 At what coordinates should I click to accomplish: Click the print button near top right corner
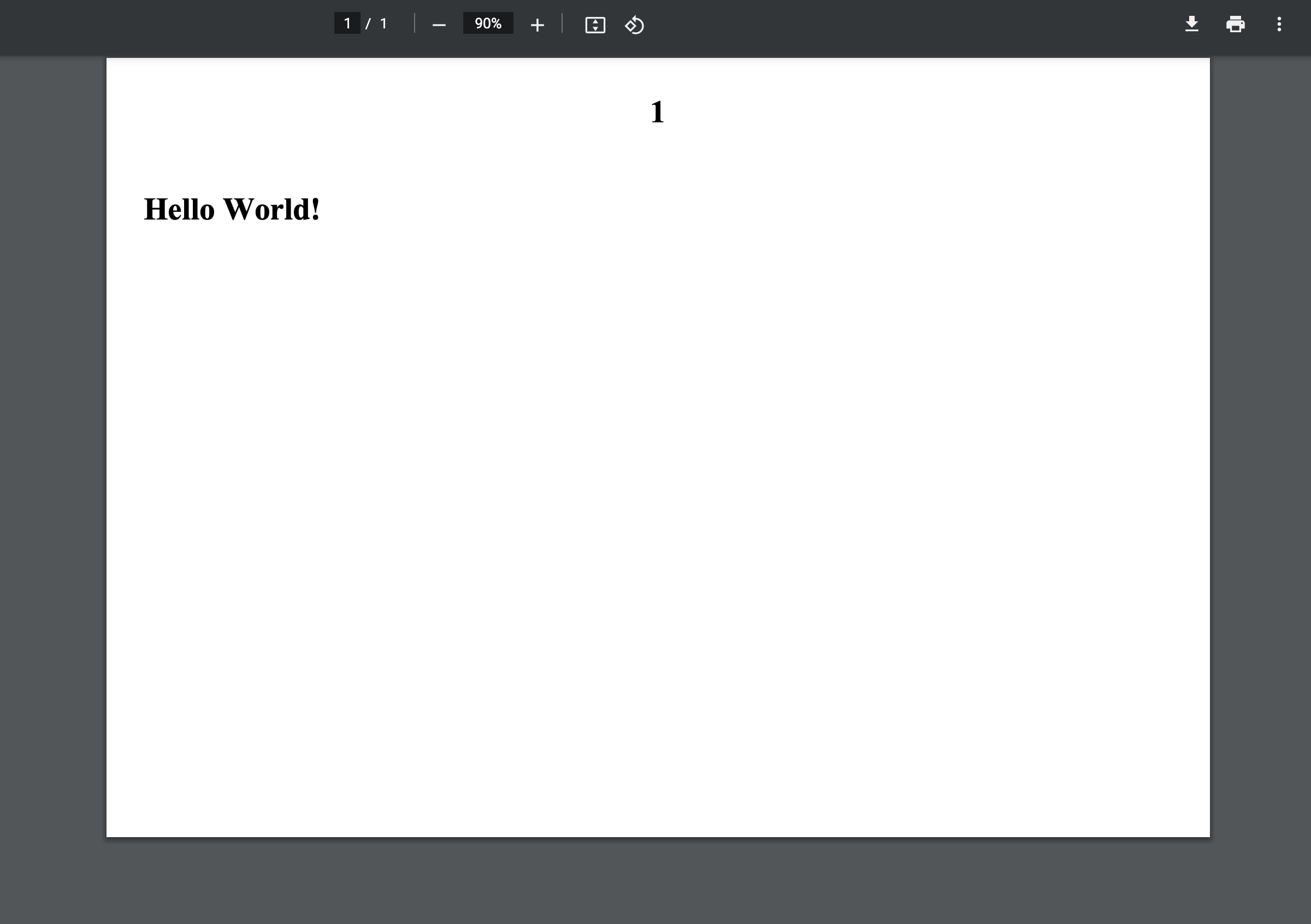coord(1236,24)
